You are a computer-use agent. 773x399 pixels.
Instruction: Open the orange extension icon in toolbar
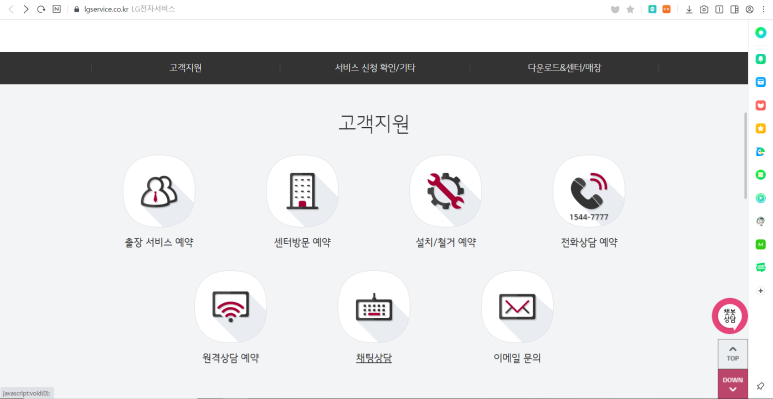pos(667,9)
